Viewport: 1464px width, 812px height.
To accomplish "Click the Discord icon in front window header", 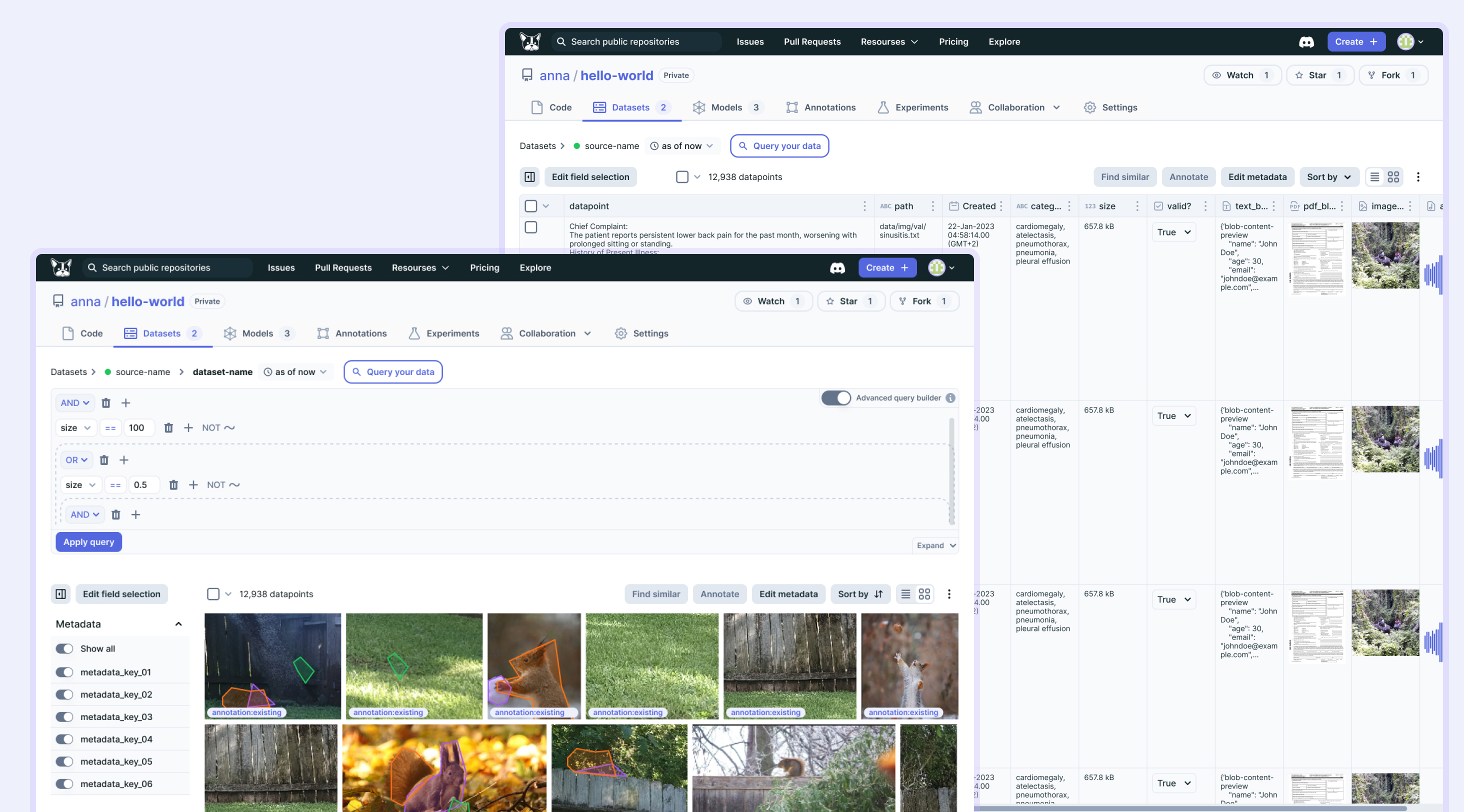I will (837, 267).
